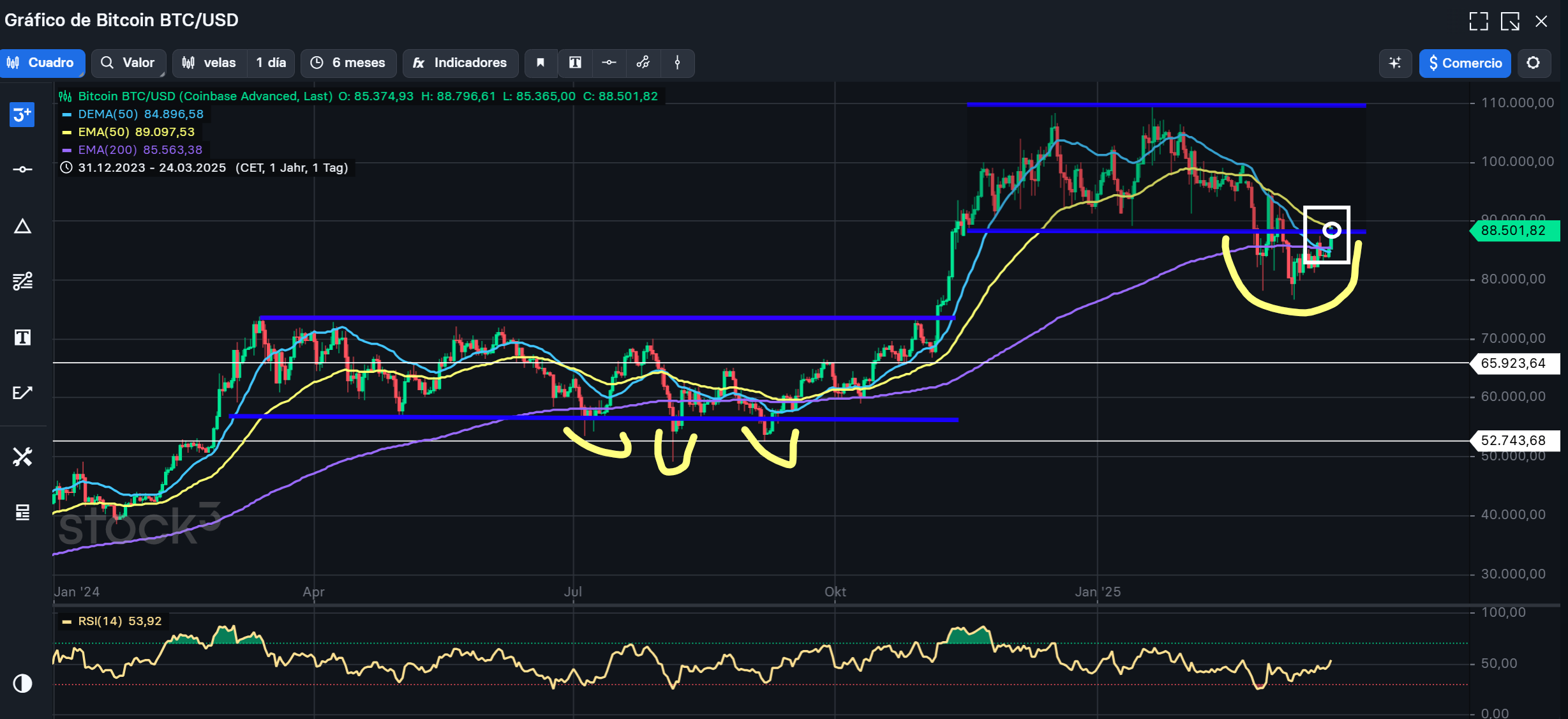Open the Indicadores menu
Screen dimensions: 1568x719
(460, 63)
